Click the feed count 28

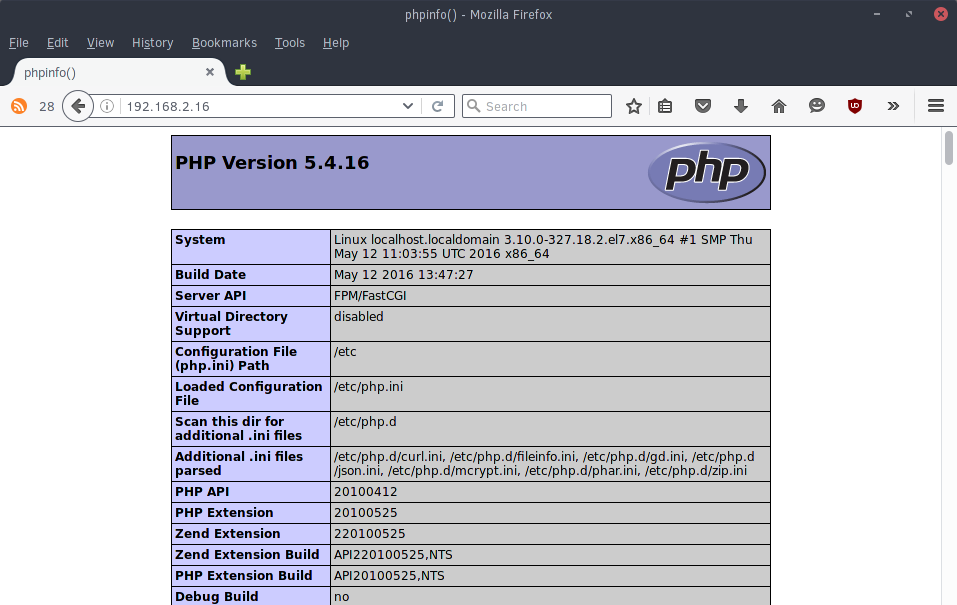point(46,106)
